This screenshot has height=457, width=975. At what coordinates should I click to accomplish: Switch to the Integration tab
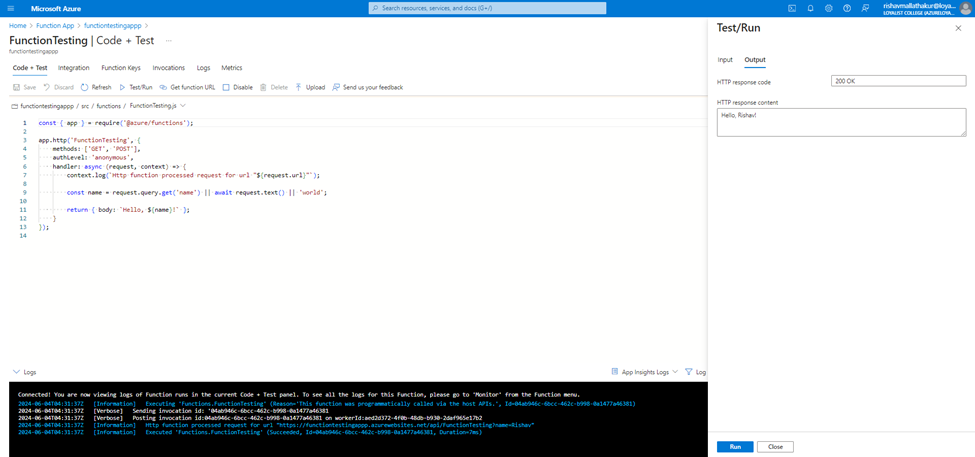pyautogui.click(x=73, y=68)
